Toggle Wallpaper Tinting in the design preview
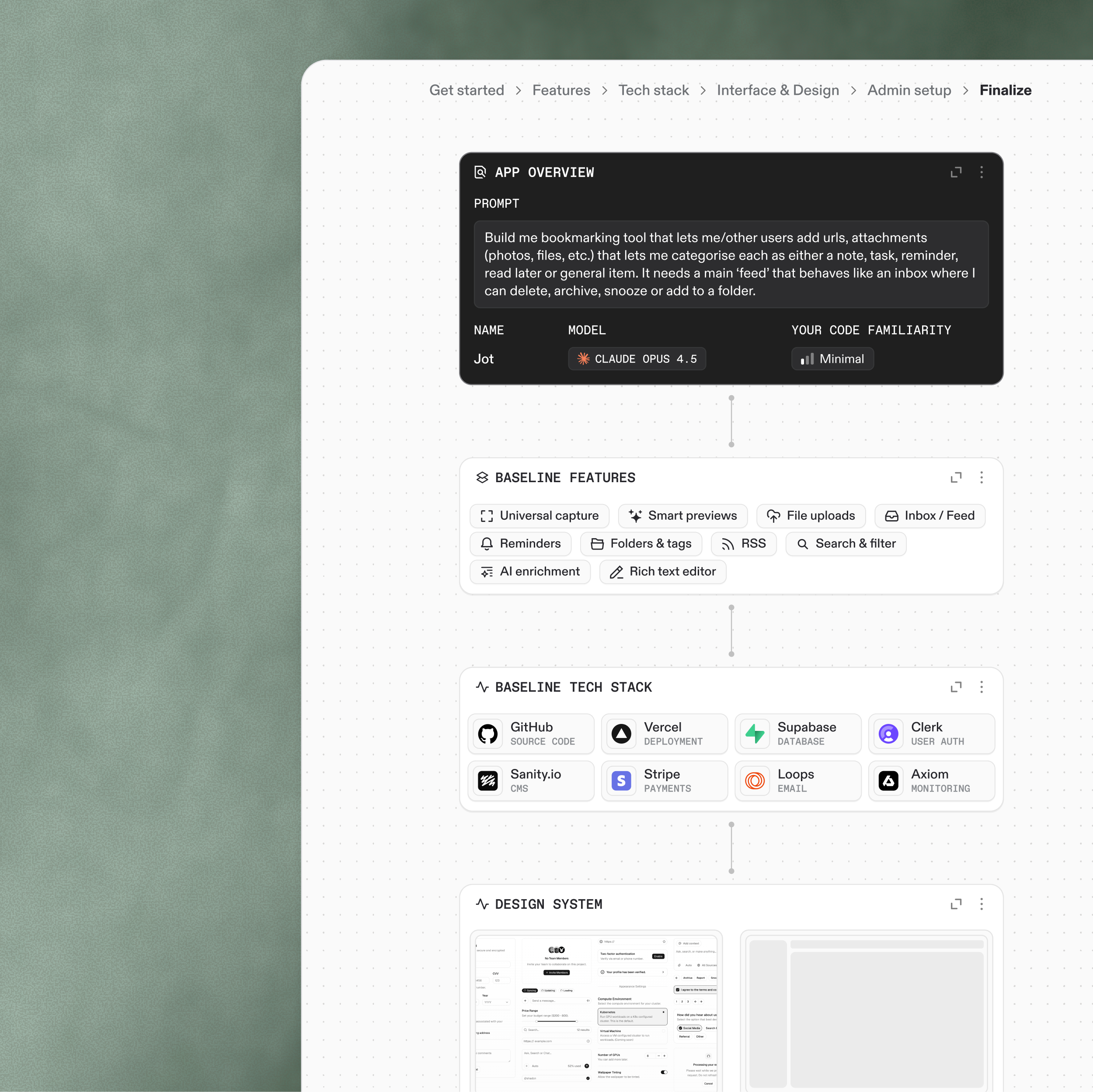 (664, 1073)
